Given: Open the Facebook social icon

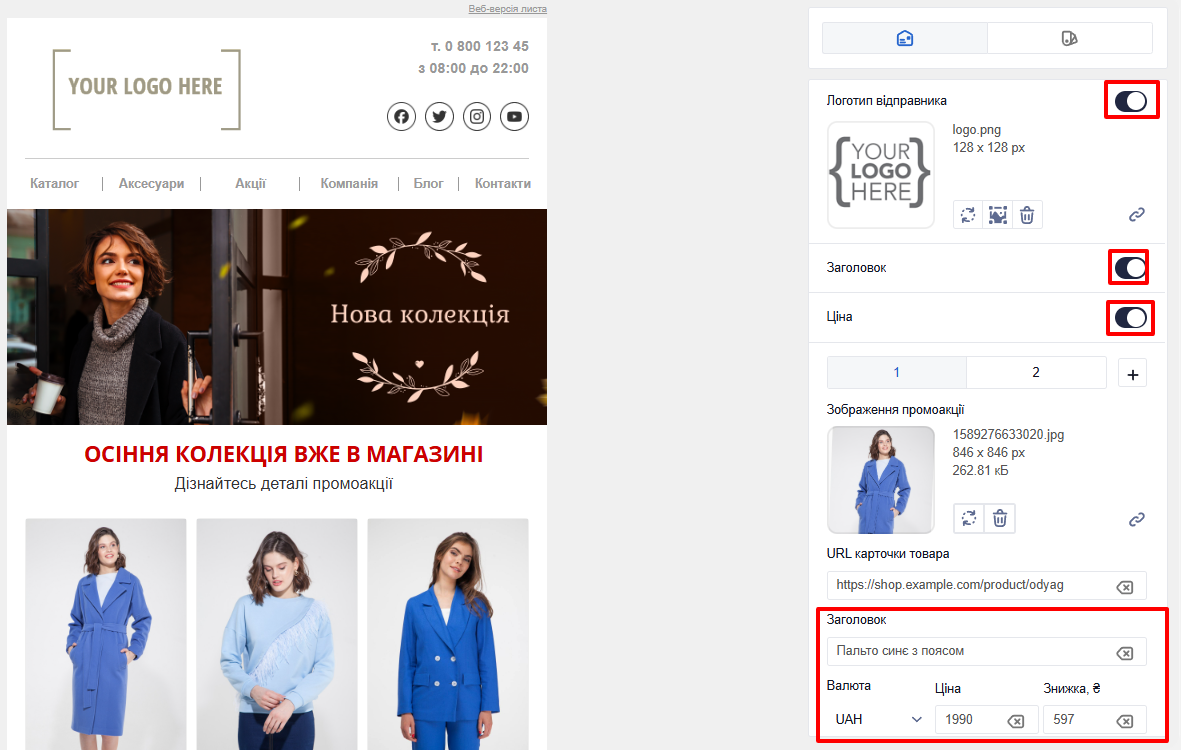Looking at the screenshot, I should [x=401, y=117].
